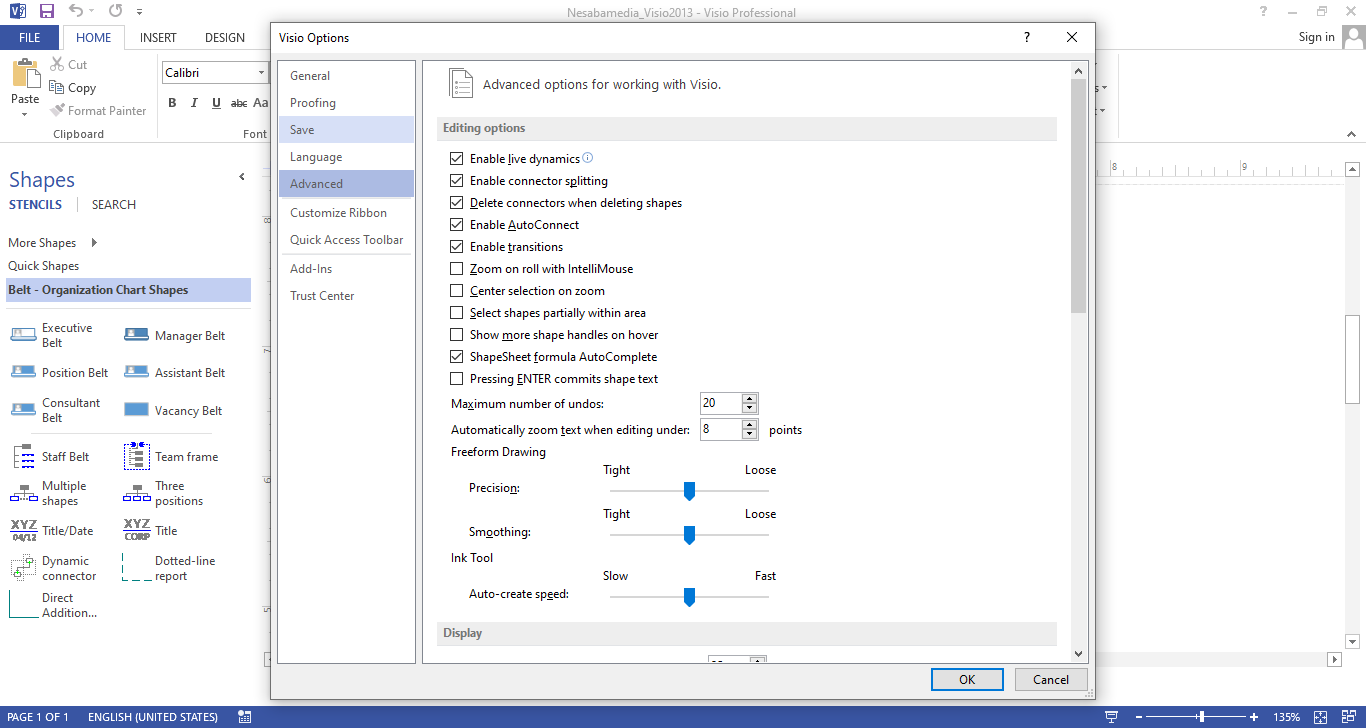Disable the Enable AutoConnect checkbox
The height and width of the screenshot is (728, 1366).
[457, 225]
